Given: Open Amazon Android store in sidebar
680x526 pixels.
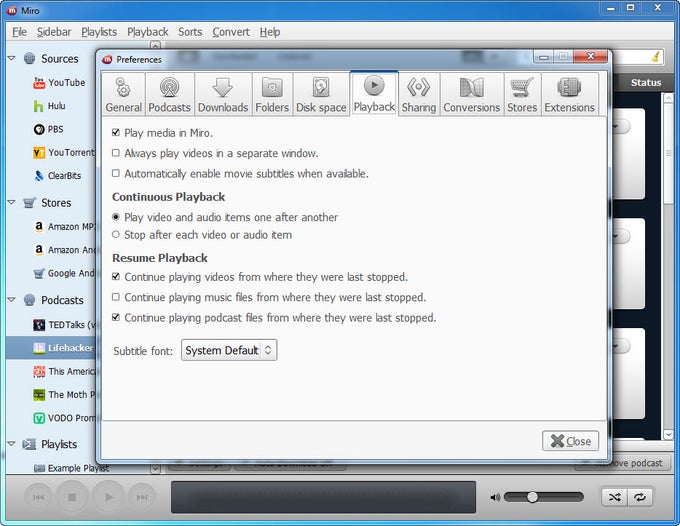Looking at the screenshot, I should pos(64,250).
